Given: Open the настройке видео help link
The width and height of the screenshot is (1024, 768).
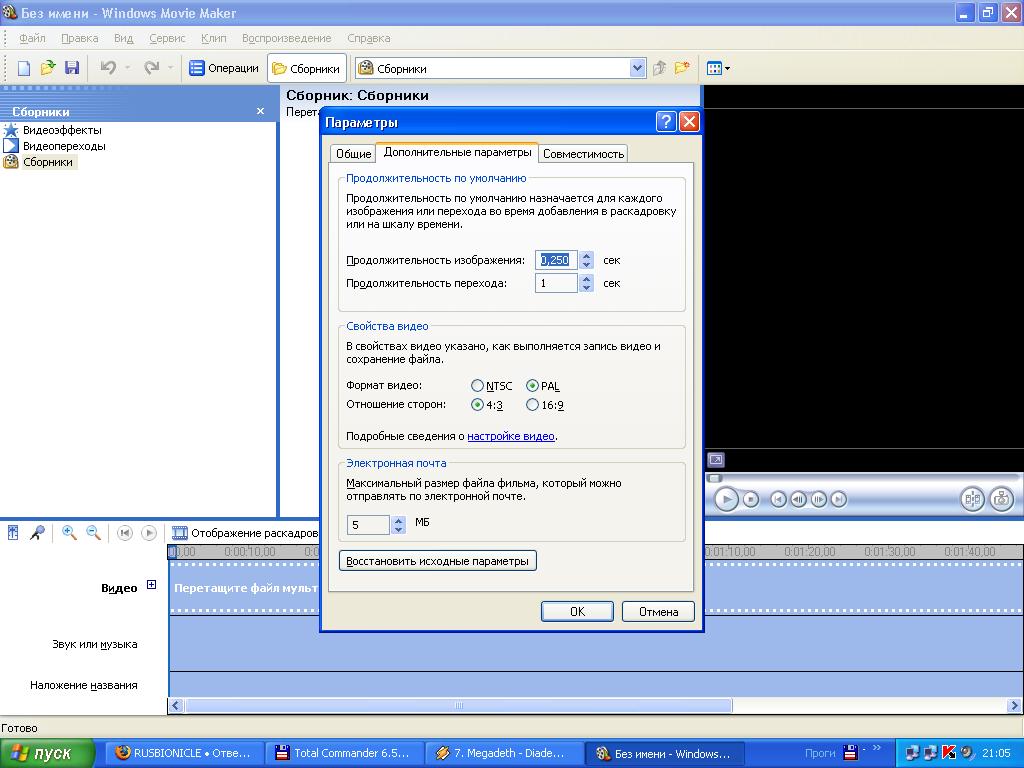Looking at the screenshot, I should tap(511, 436).
